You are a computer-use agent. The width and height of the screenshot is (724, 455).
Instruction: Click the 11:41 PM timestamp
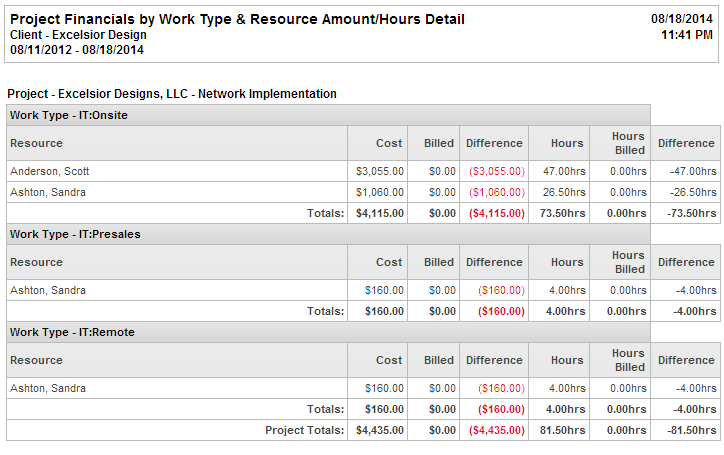pyautogui.click(x=688, y=35)
